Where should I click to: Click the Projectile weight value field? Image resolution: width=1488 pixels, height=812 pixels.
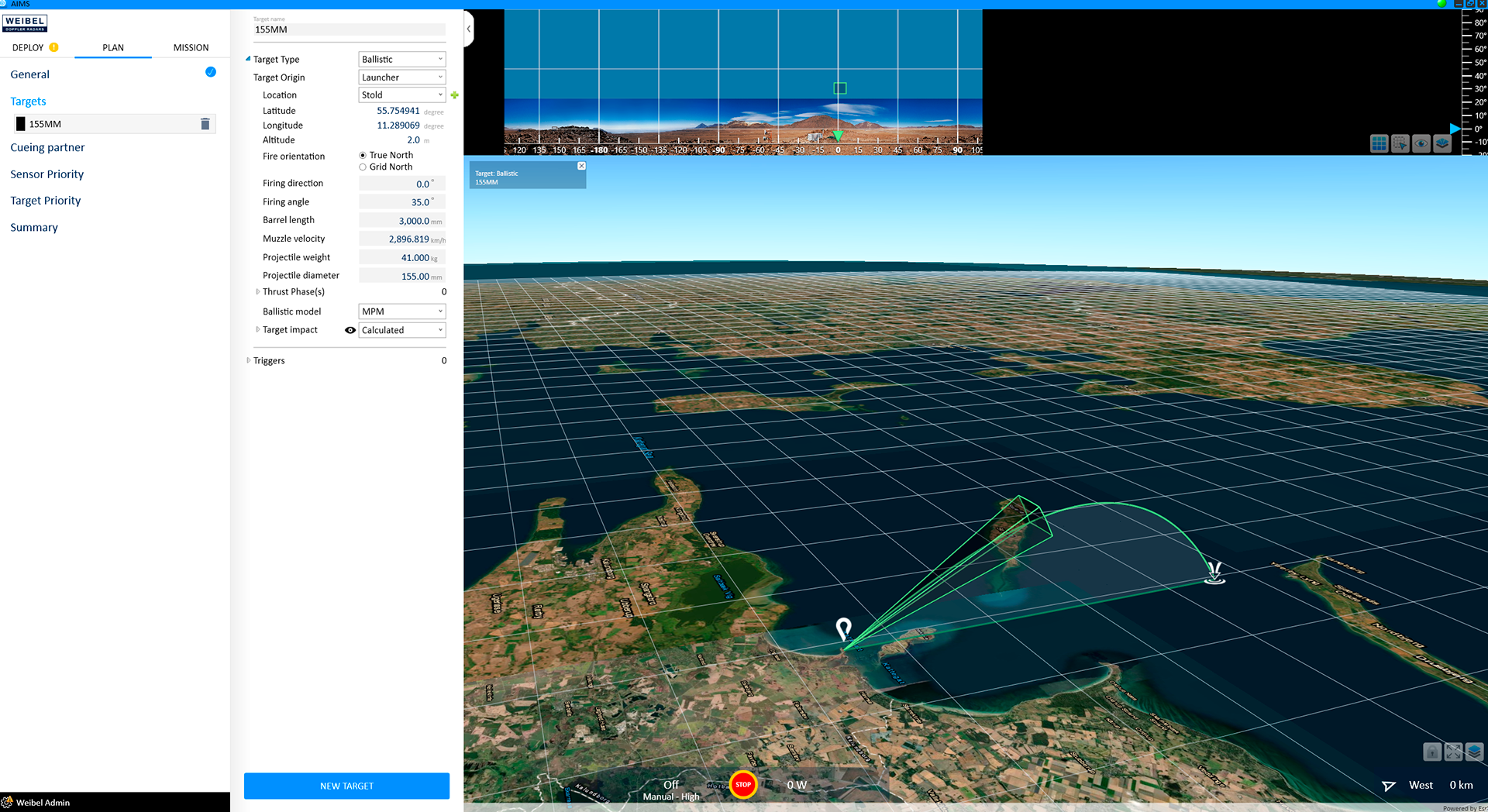point(401,258)
